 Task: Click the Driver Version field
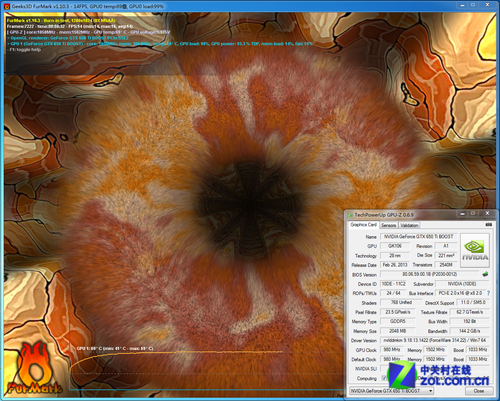pyautogui.click(x=435, y=340)
